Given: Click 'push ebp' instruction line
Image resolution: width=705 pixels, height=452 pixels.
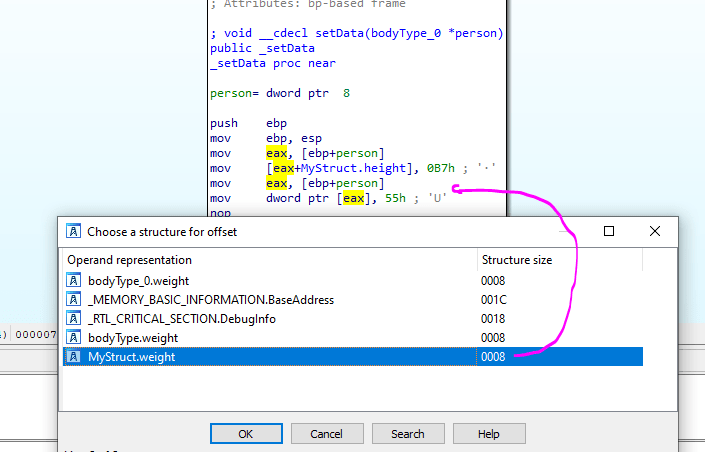Looking at the screenshot, I should click(x=248, y=123).
